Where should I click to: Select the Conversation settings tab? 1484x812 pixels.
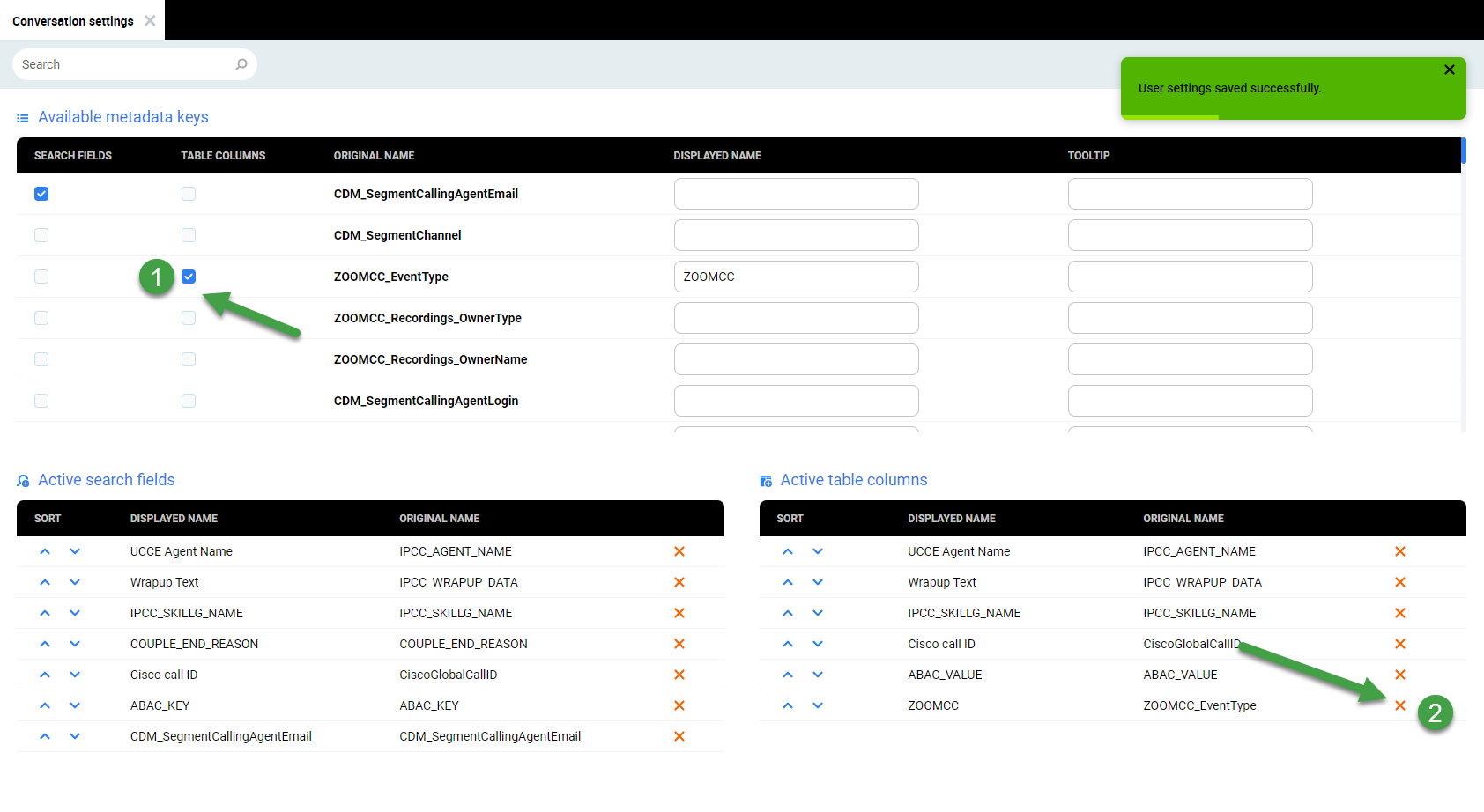tap(73, 21)
